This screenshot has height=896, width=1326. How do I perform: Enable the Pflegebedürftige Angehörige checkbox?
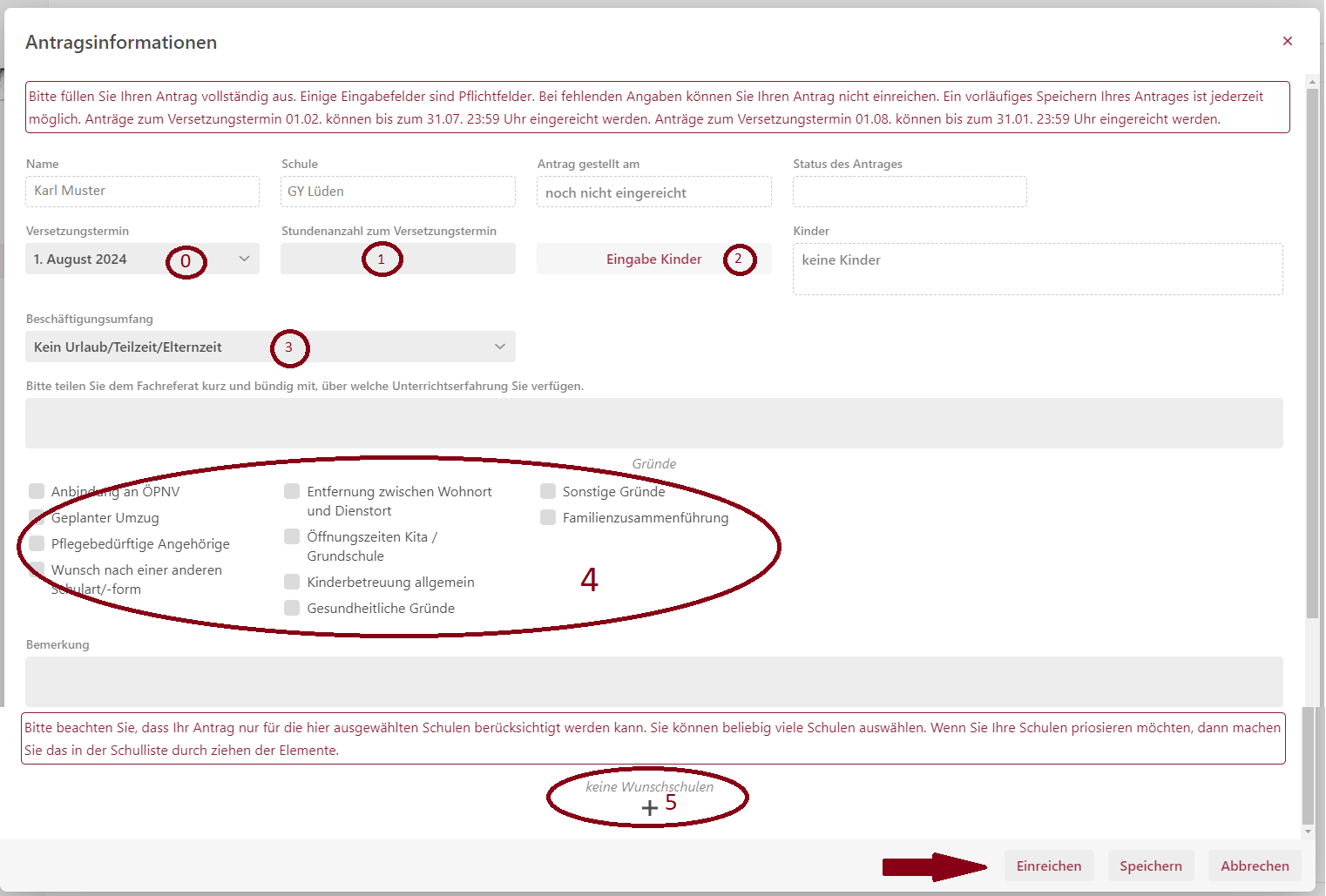(37, 544)
